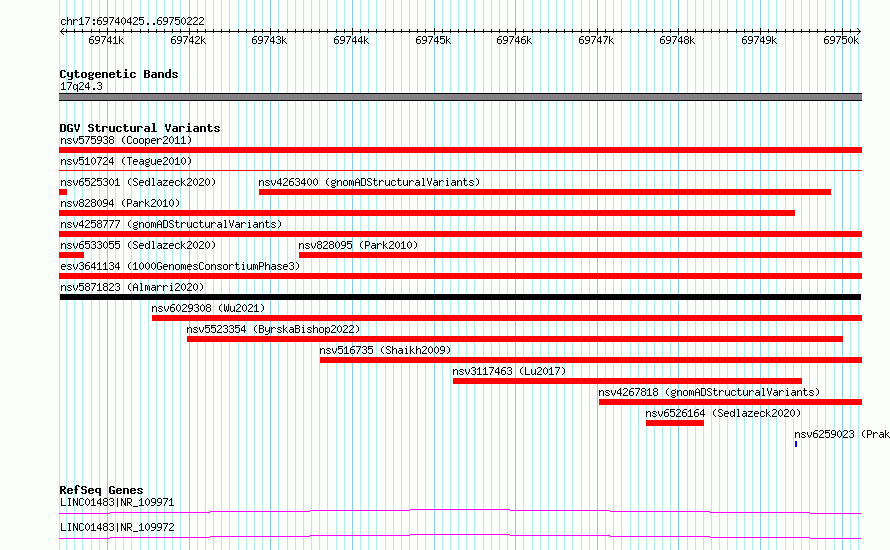This screenshot has width=890, height=550.
Task: Click the gray 17q24.3 cytogenetic band bar
Action: pyautogui.click(x=460, y=97)
